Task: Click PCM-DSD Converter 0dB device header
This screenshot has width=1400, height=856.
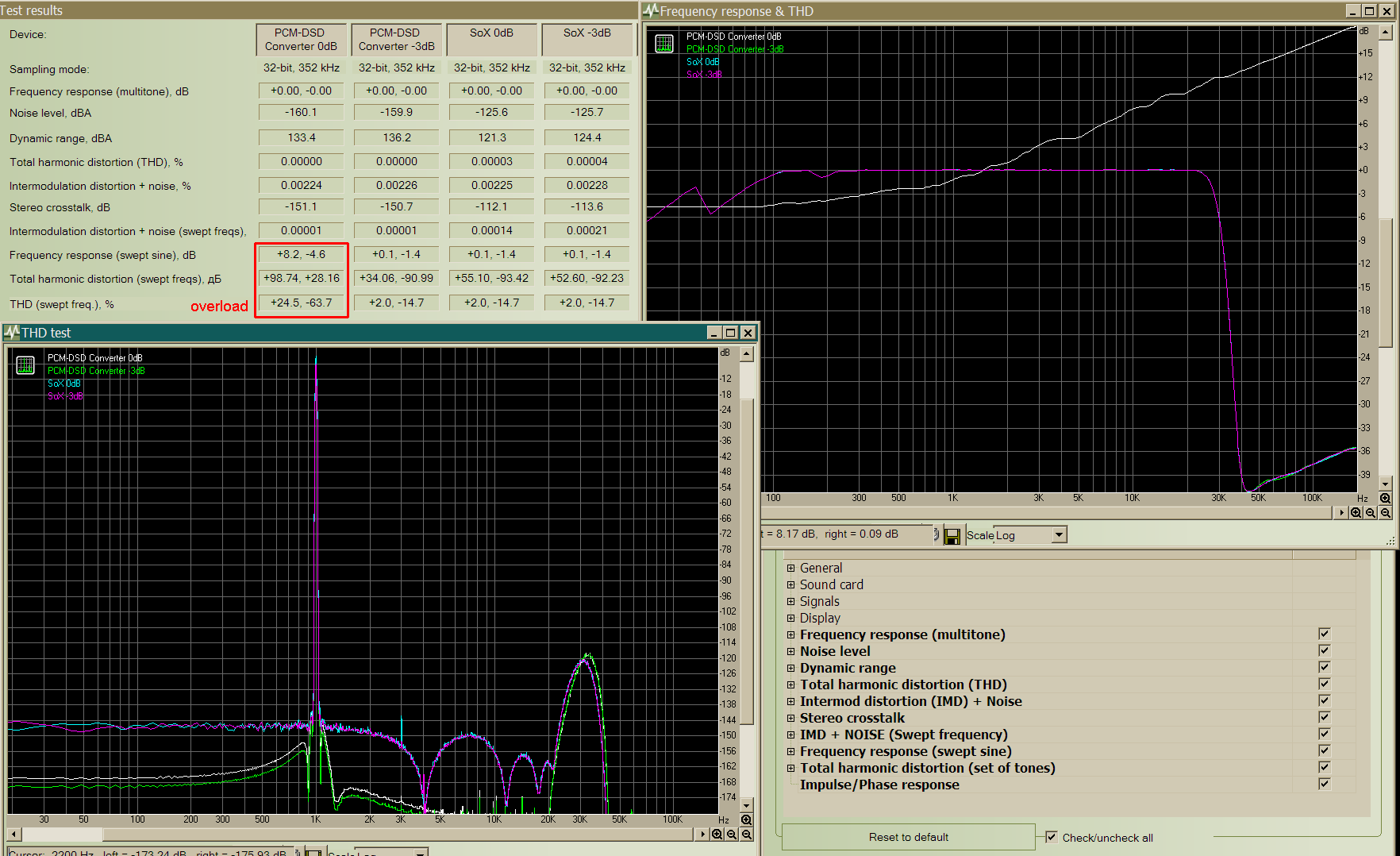Action: [301, 40]
